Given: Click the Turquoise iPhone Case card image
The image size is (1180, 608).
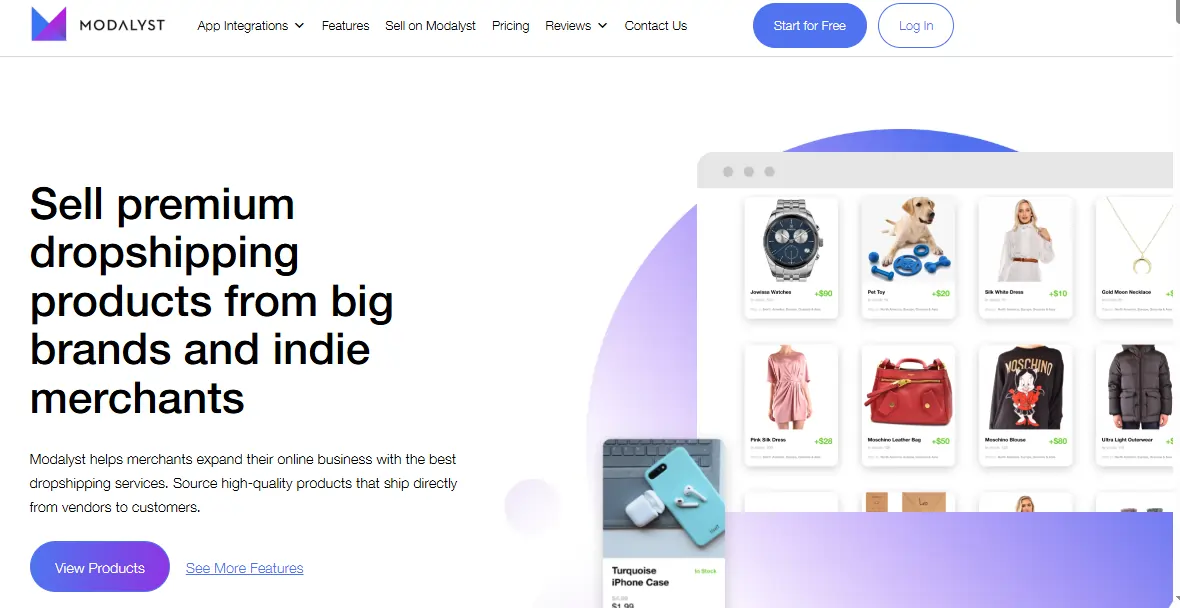Looking at the screenshot, I should [x=664, y=499].
